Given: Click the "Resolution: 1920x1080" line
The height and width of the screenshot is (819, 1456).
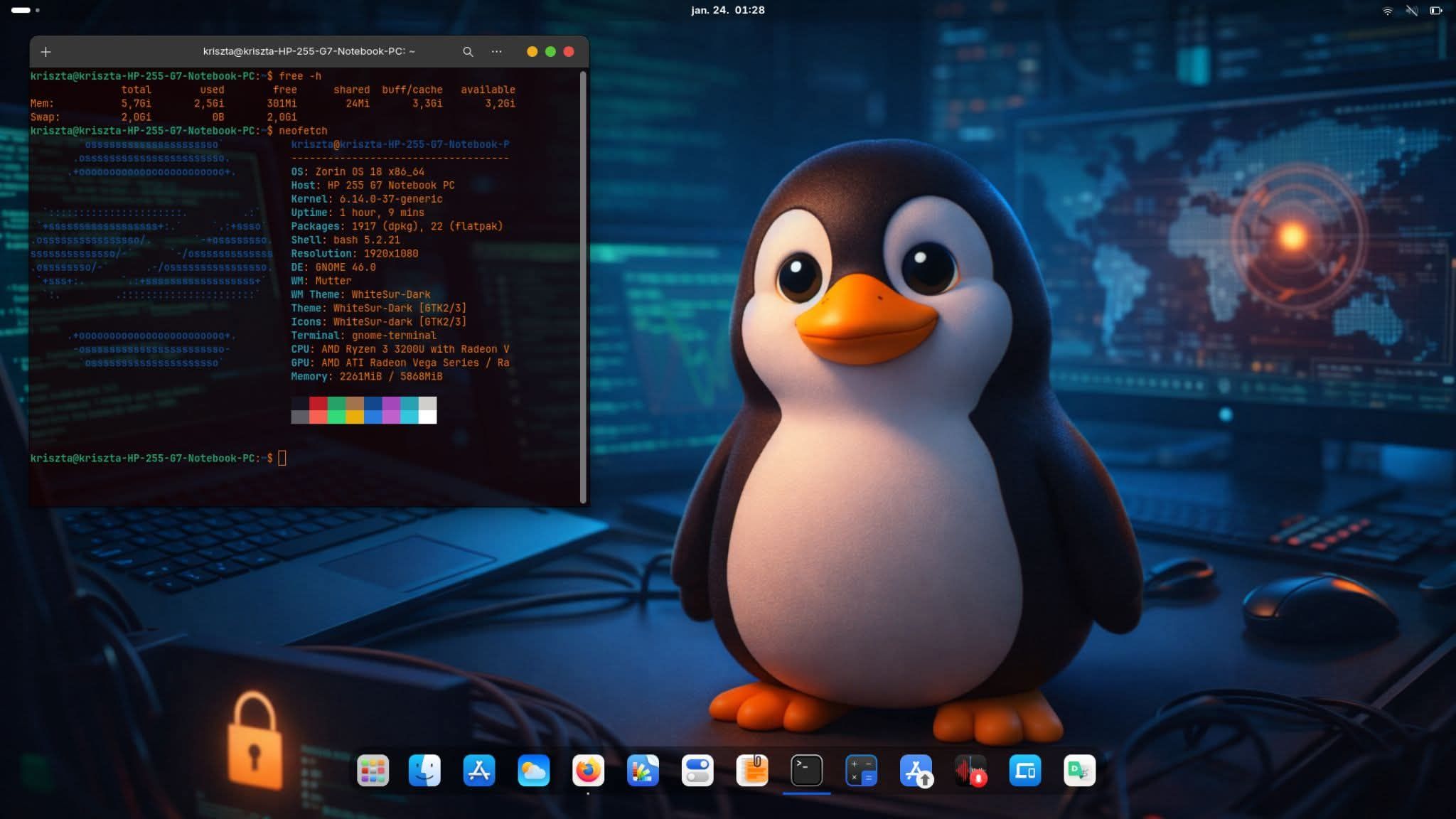Looking at the screenshot, I should point(355,254).
